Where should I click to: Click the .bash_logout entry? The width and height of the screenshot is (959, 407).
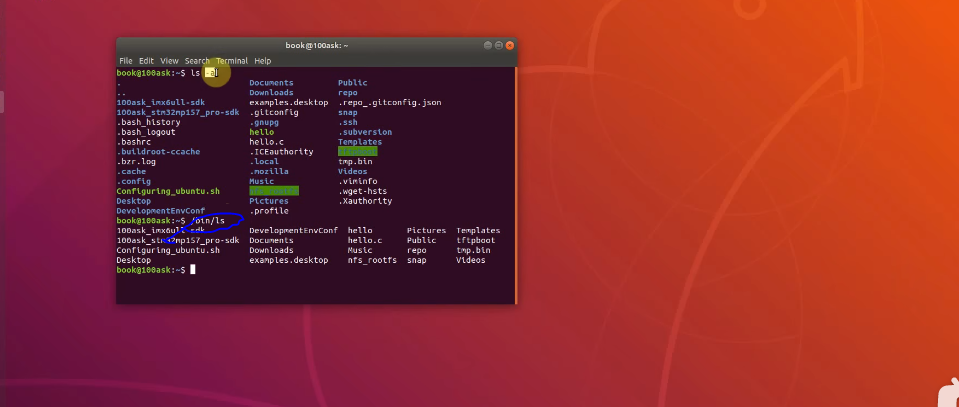[146, 132]
